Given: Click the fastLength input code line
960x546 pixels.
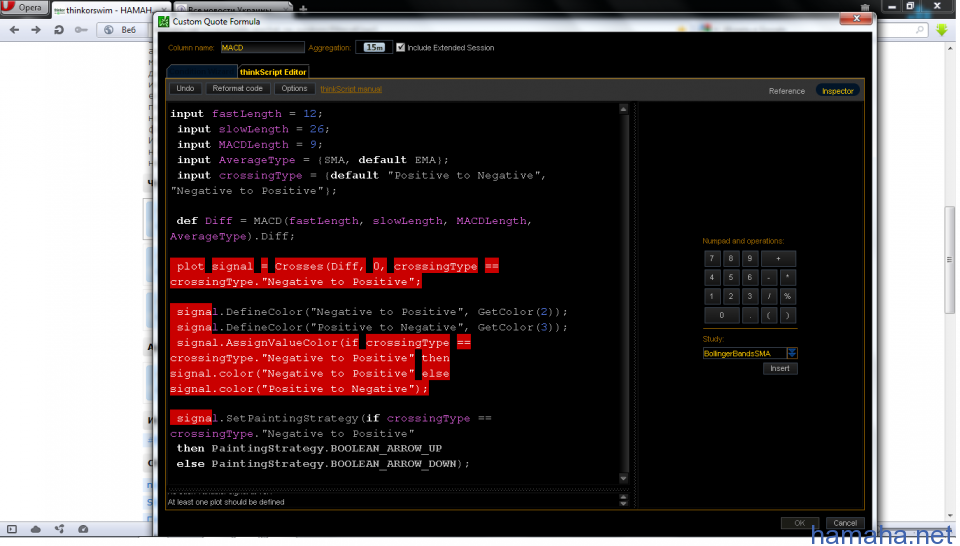Looking at the screenshot, I should pos(246,114).
